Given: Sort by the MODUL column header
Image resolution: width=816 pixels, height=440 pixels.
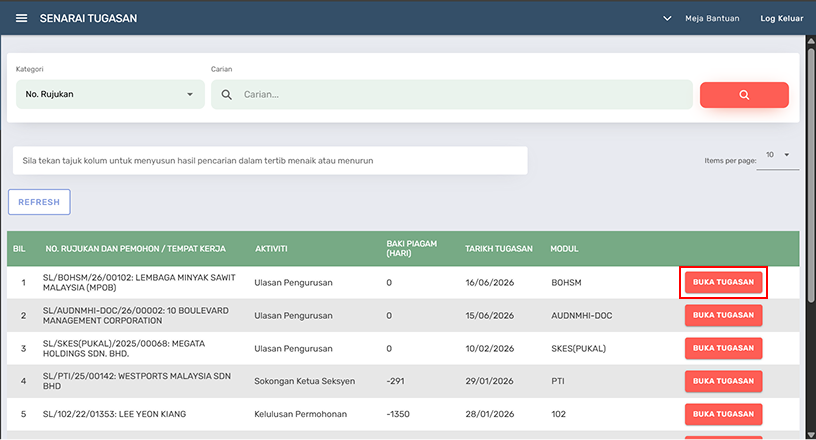Looking at the screenshot, I should pyautogui.click(x=564, y=249).
